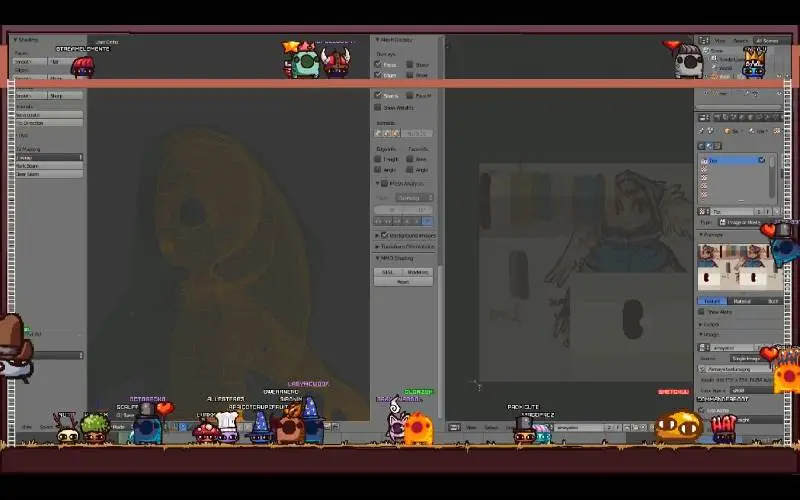The image size is (800, 500).
Task: Toggle the Faces overlay checkbox
Action: [378, 65]
